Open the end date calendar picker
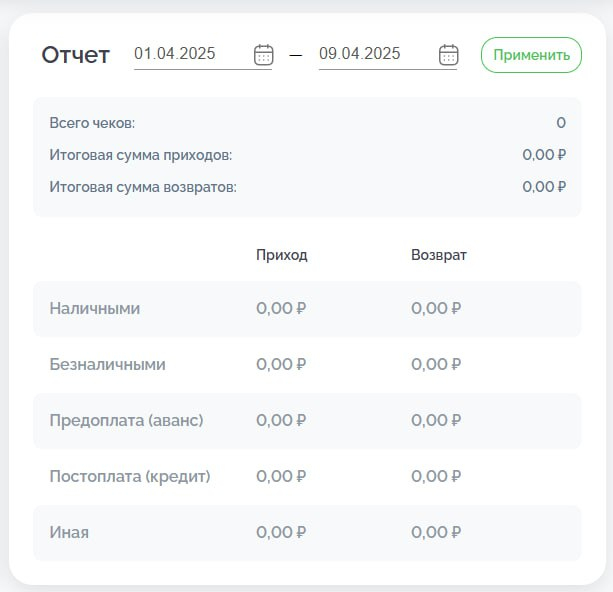The width and height of the screenshot is (613, 592). (449, 54)
